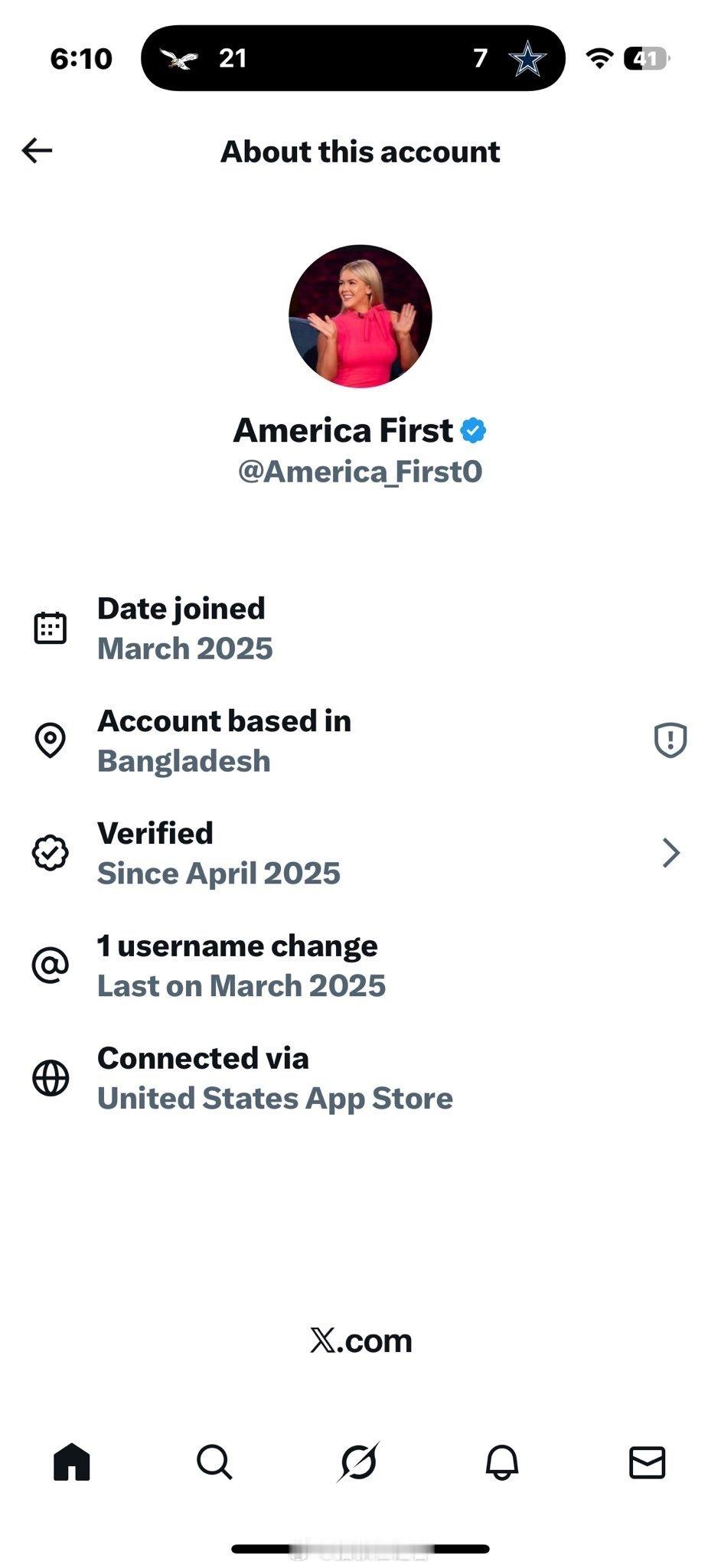Tap the @America_First0 username handle

click(x=360, y=472)
